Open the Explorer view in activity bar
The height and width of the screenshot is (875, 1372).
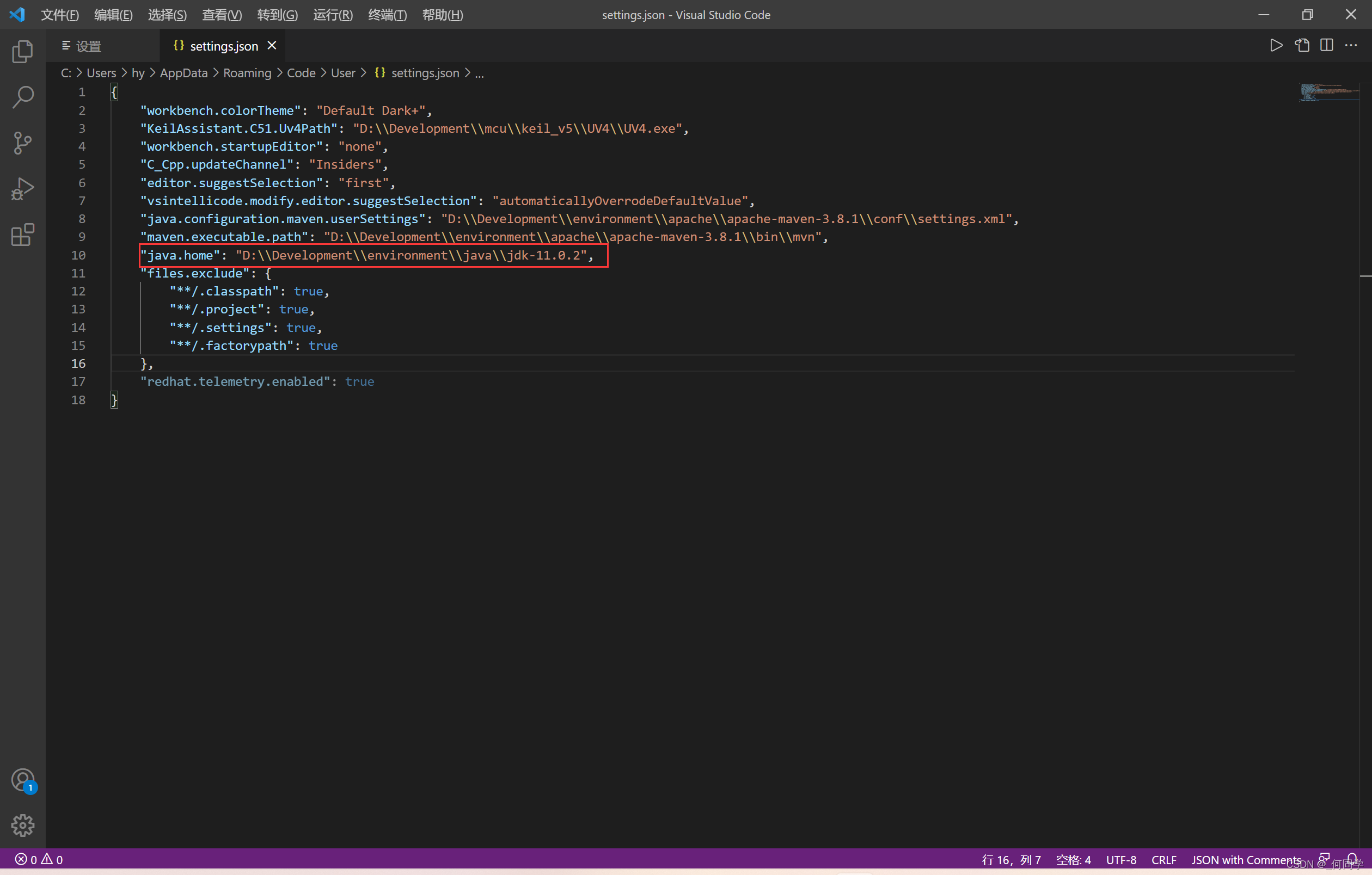22,52
